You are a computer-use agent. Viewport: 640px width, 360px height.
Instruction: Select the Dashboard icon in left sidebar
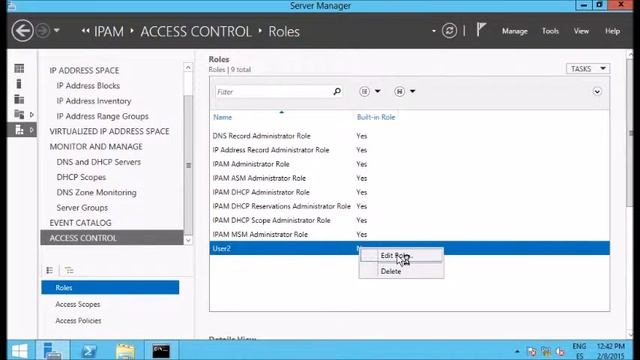click(x=19, y=68)
